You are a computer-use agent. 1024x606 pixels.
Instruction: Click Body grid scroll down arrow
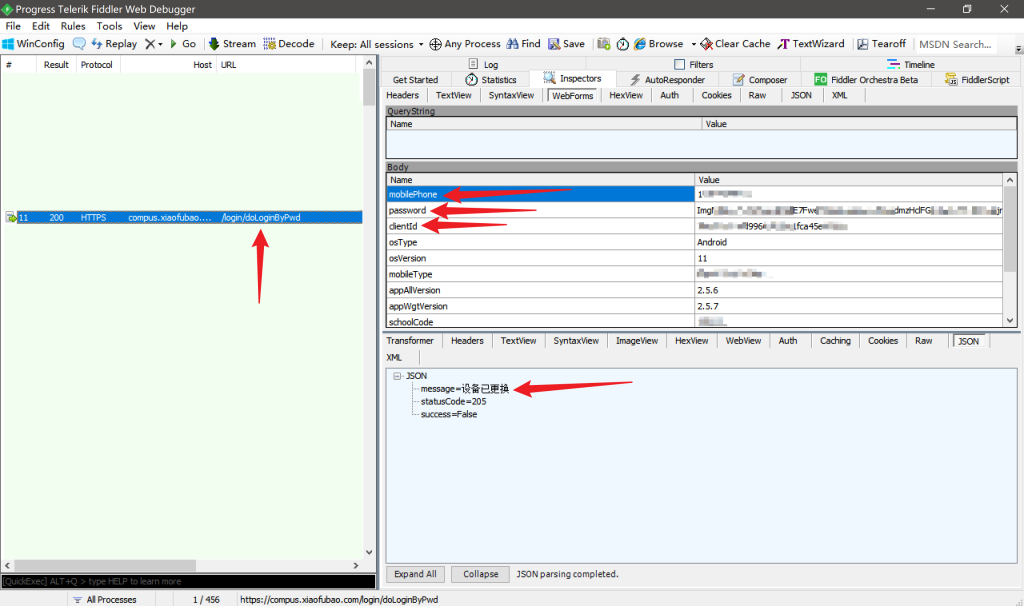click(x=1010, y=321)
